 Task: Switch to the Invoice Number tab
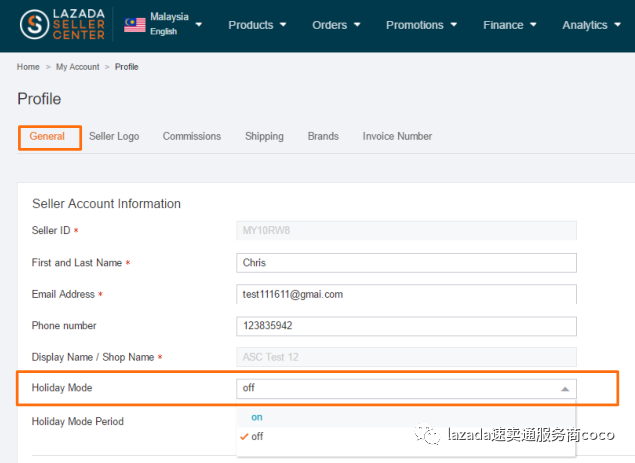397,137
